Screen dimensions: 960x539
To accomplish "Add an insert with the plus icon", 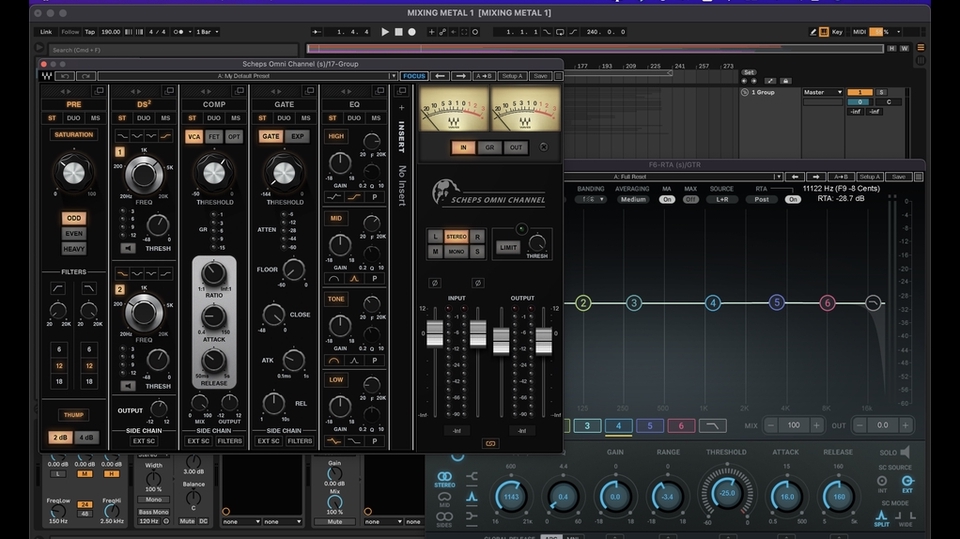I will 402,108.
